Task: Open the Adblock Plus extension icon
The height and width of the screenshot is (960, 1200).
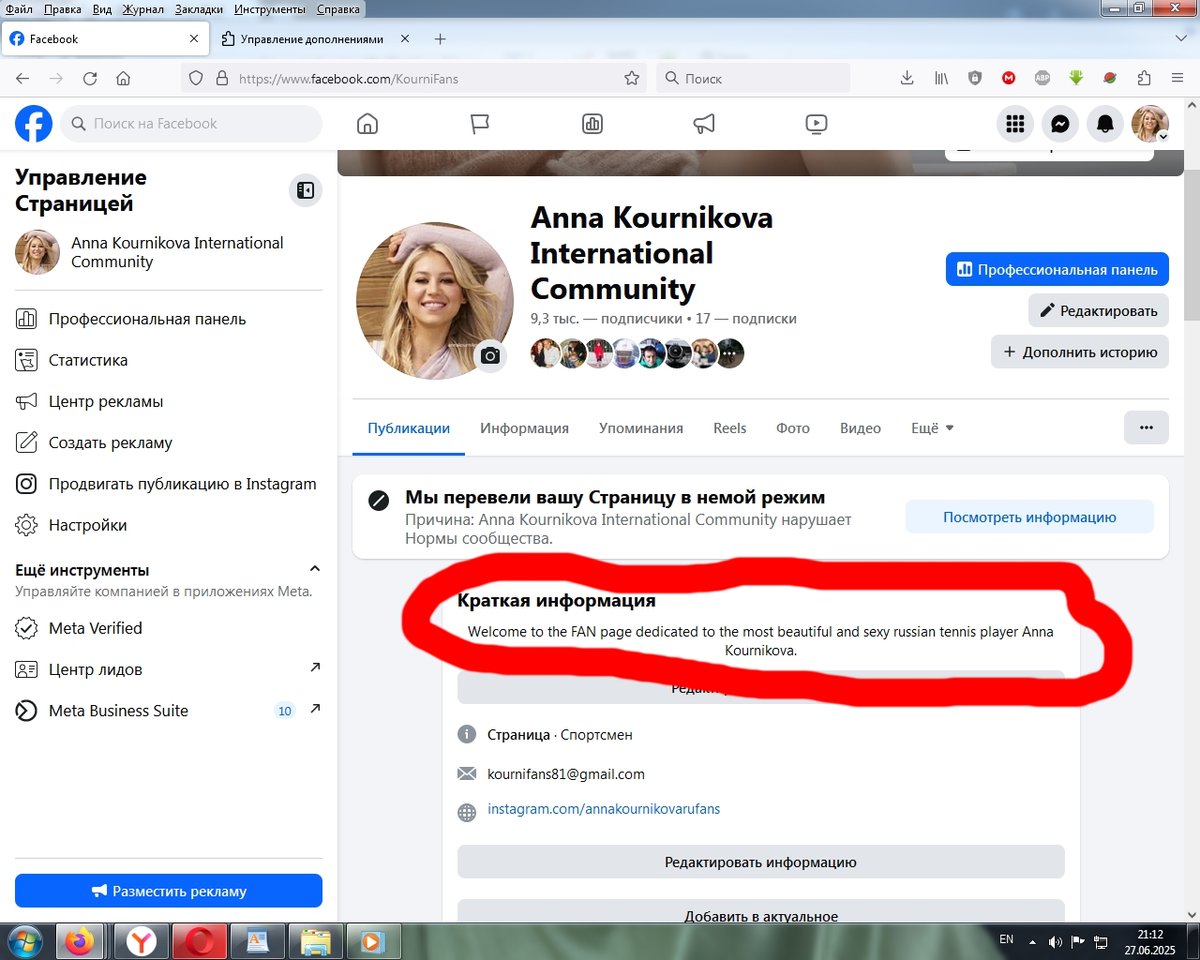Action: [x=1042, y=78]
